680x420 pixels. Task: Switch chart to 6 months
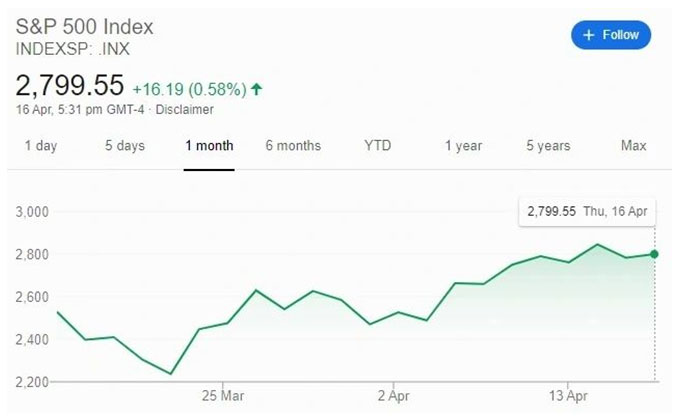293,146
